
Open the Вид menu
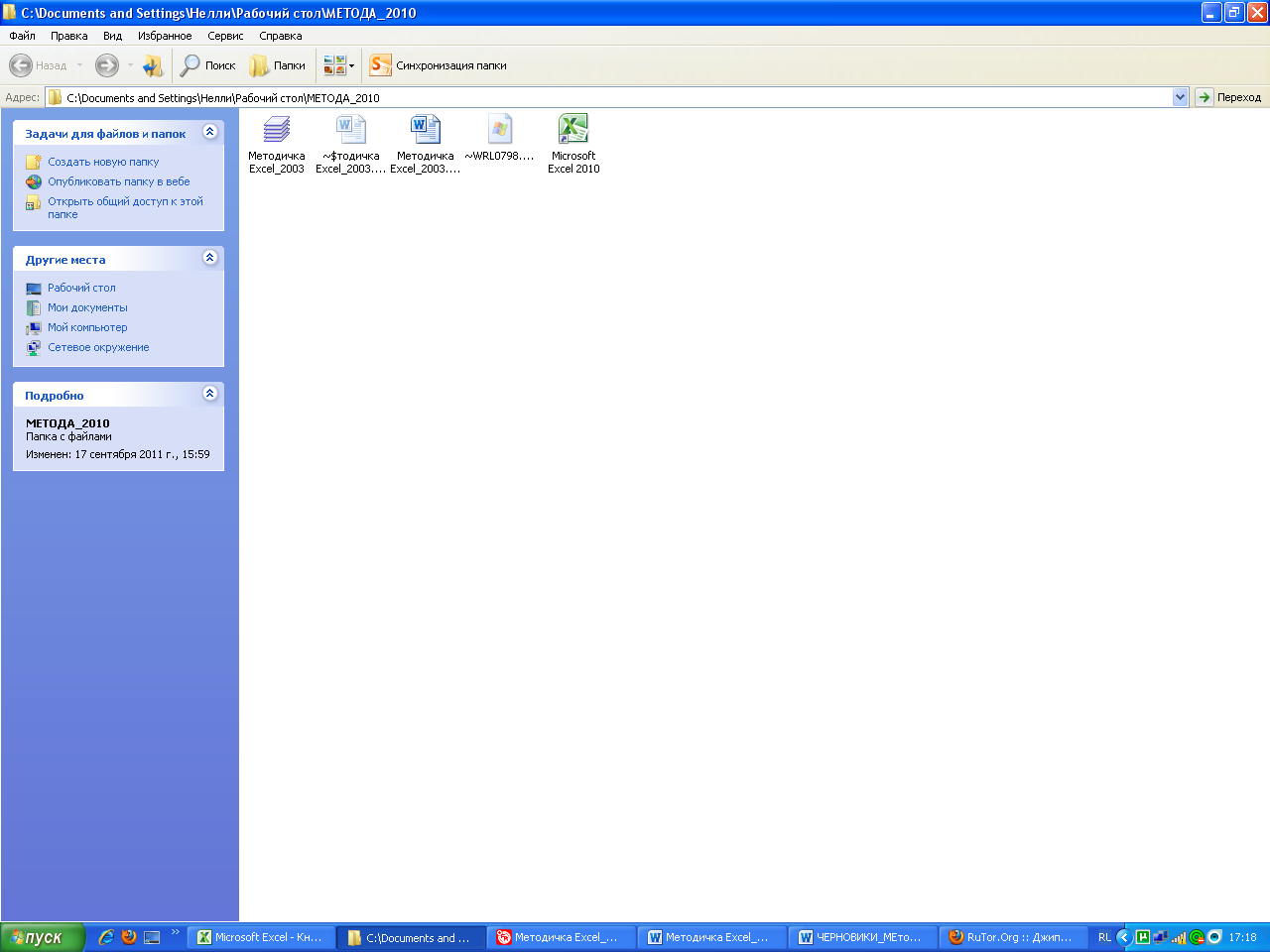tap(113, 36)
